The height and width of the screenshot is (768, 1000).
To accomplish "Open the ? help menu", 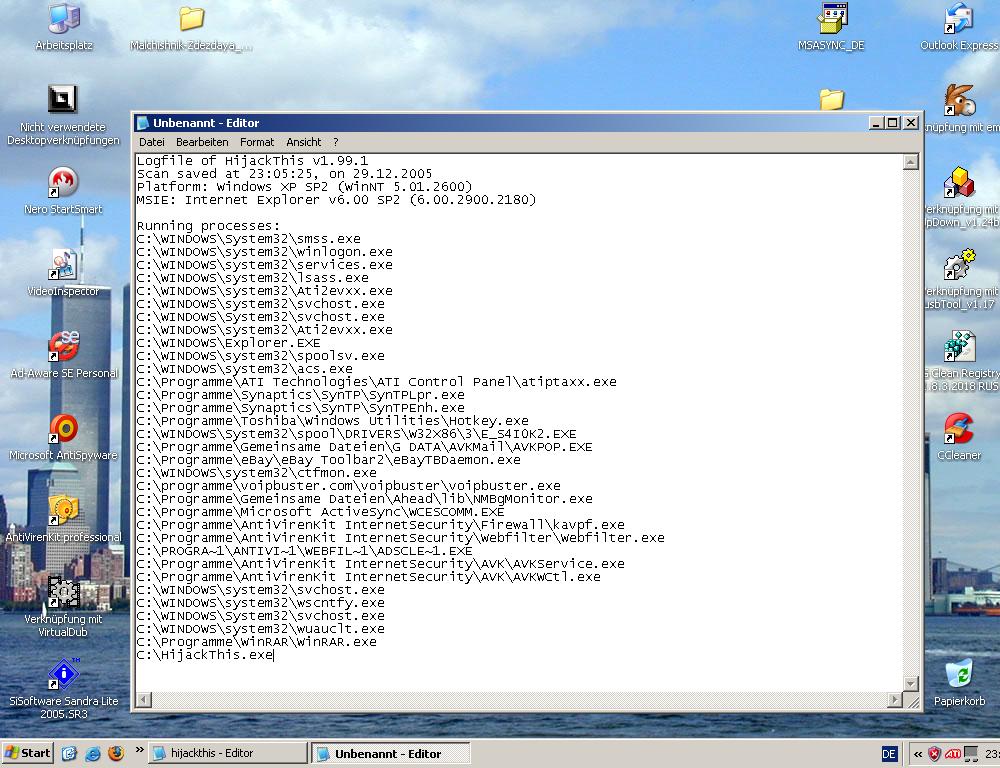I will [x=335, y=142].
